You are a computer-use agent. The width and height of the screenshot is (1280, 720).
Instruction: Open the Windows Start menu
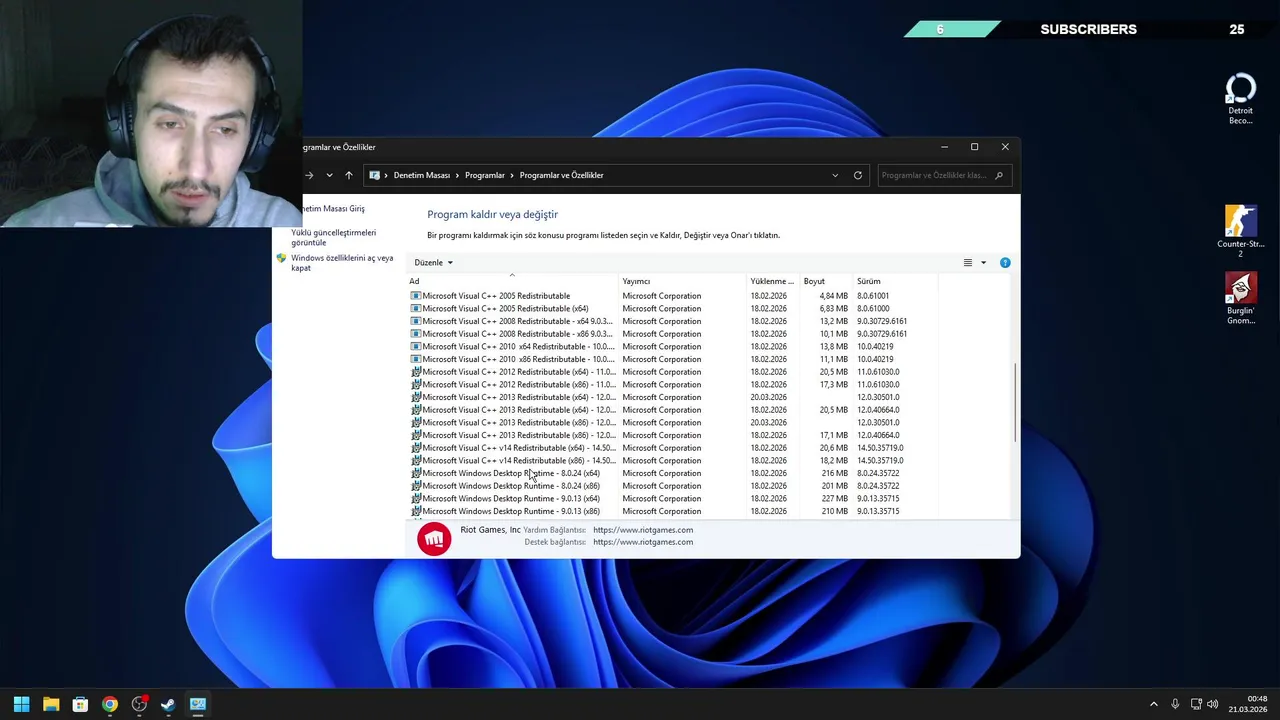click(x=21, y=704)
